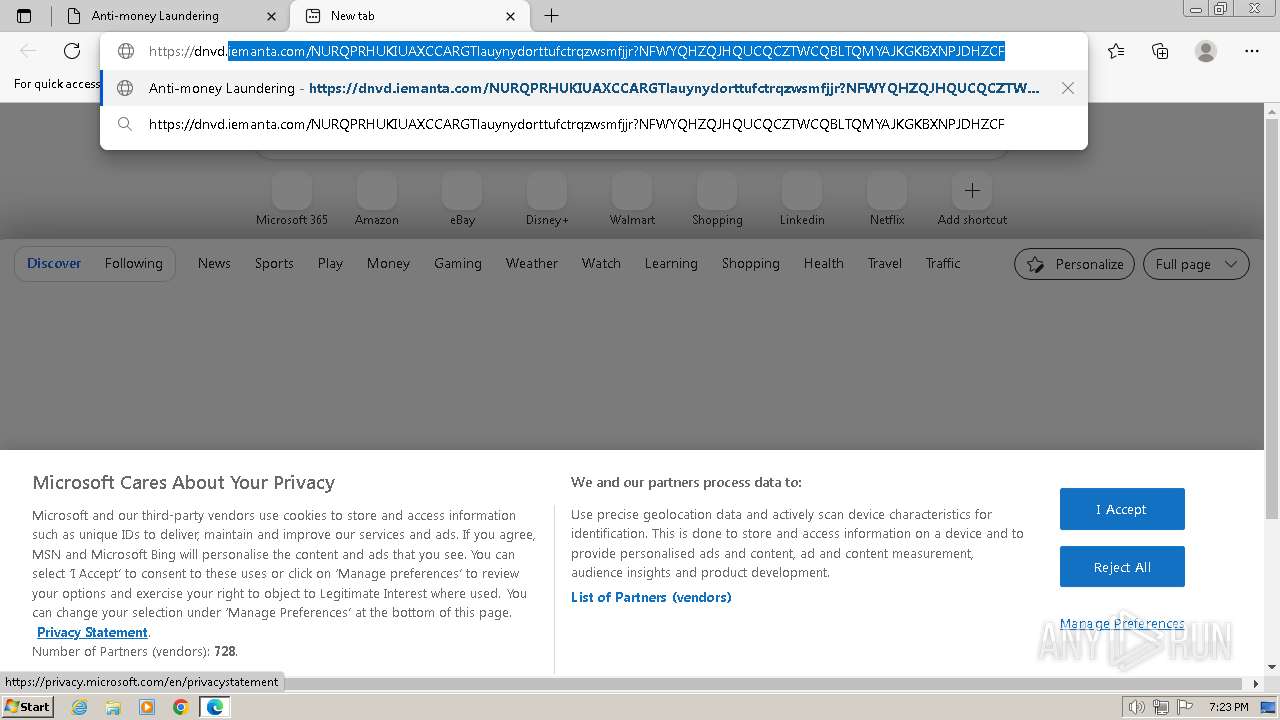This screenshot has width=1280, height=720.
Task: Open the Disney+ shortcut tile
Action: pyautogui.click(x=547, y=199)
